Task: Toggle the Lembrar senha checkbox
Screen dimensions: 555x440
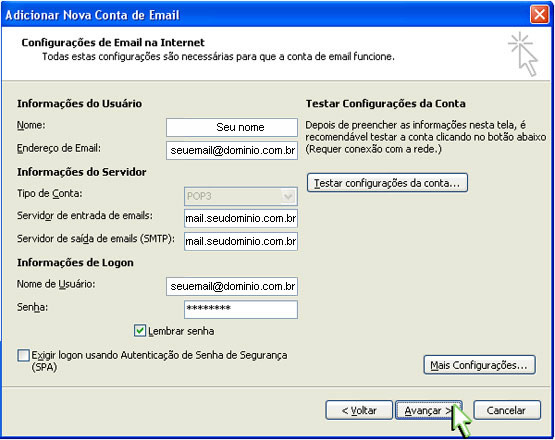Action: (139, 331)
